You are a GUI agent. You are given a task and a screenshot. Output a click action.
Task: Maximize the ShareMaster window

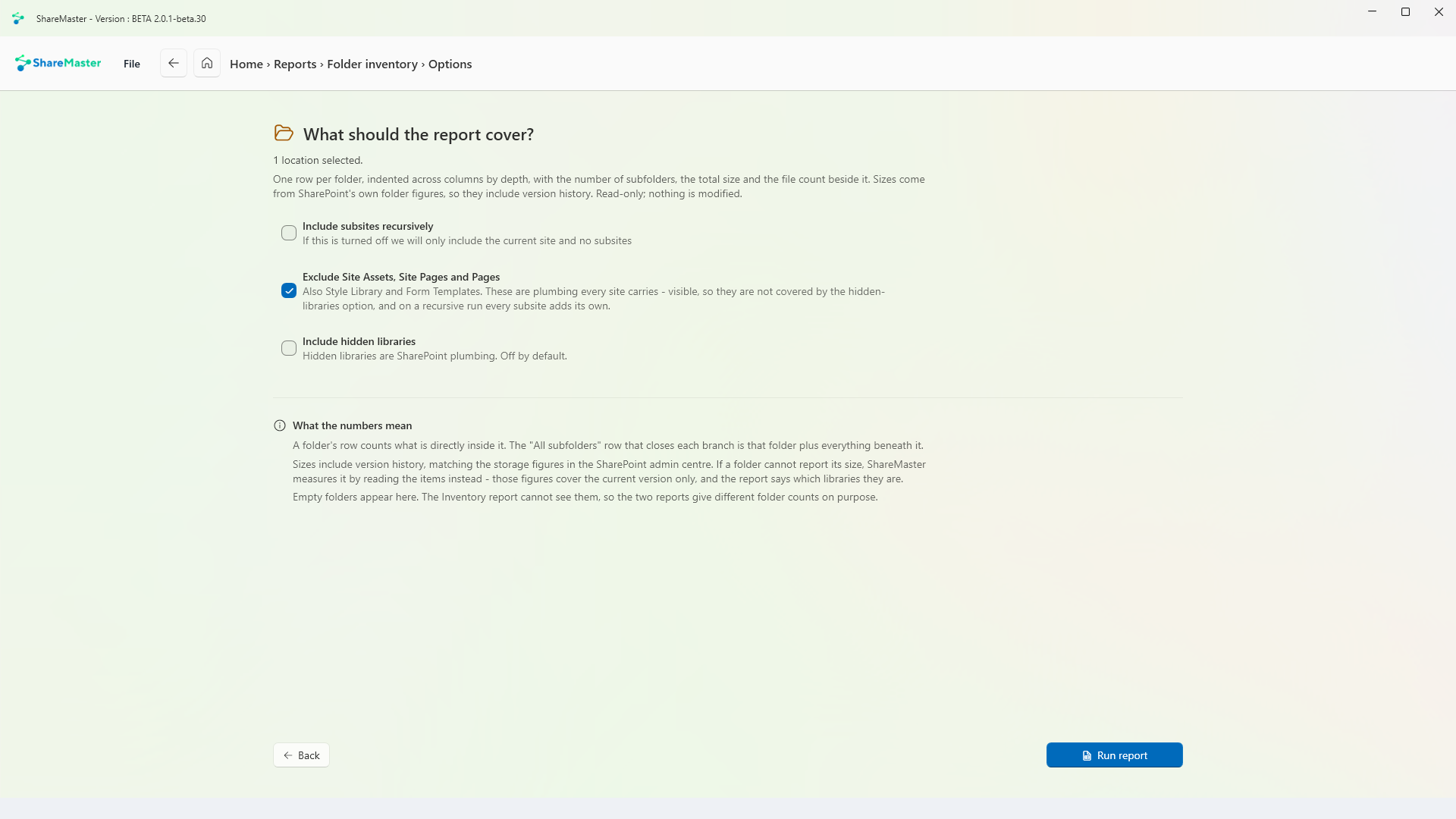click(x=1405, y=12)
